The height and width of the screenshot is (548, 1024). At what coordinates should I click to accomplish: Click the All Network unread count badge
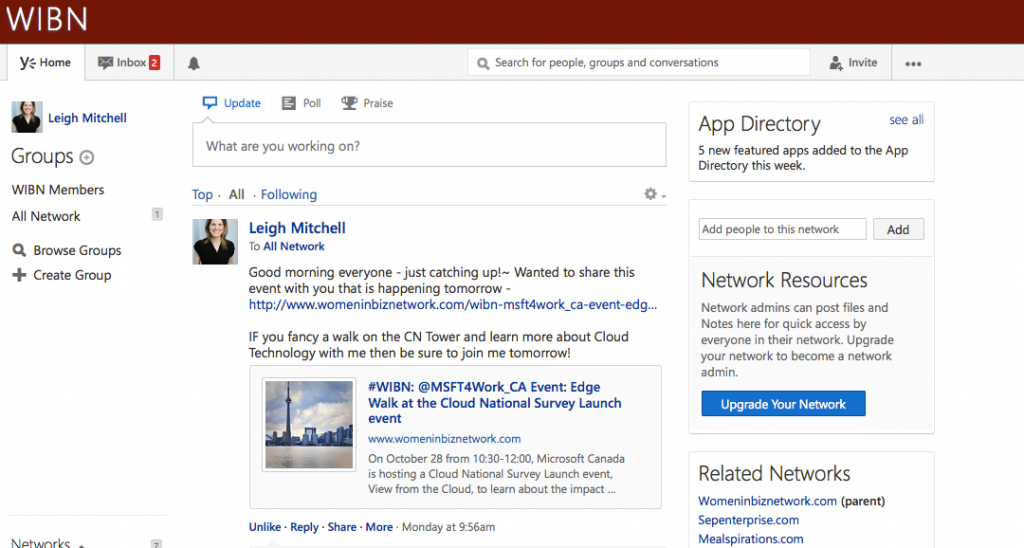tap(157, 214)
